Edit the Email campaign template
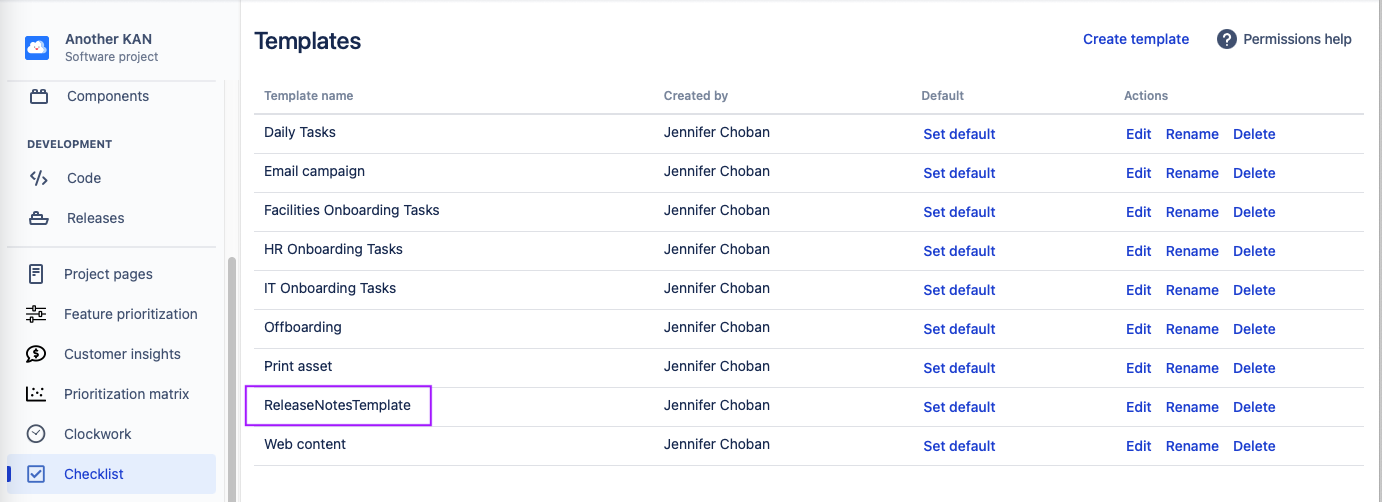The height and width of the screenshot is (502, 1382). [1138, 173]
